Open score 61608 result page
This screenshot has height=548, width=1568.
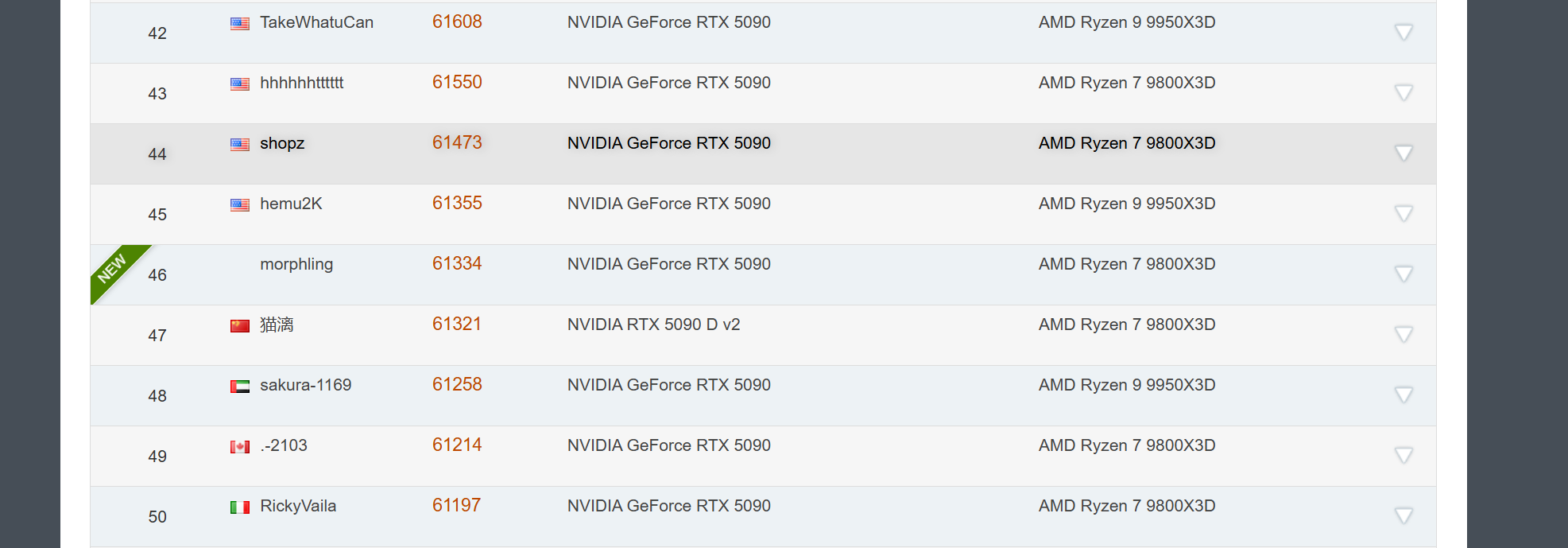coord(457,22)
